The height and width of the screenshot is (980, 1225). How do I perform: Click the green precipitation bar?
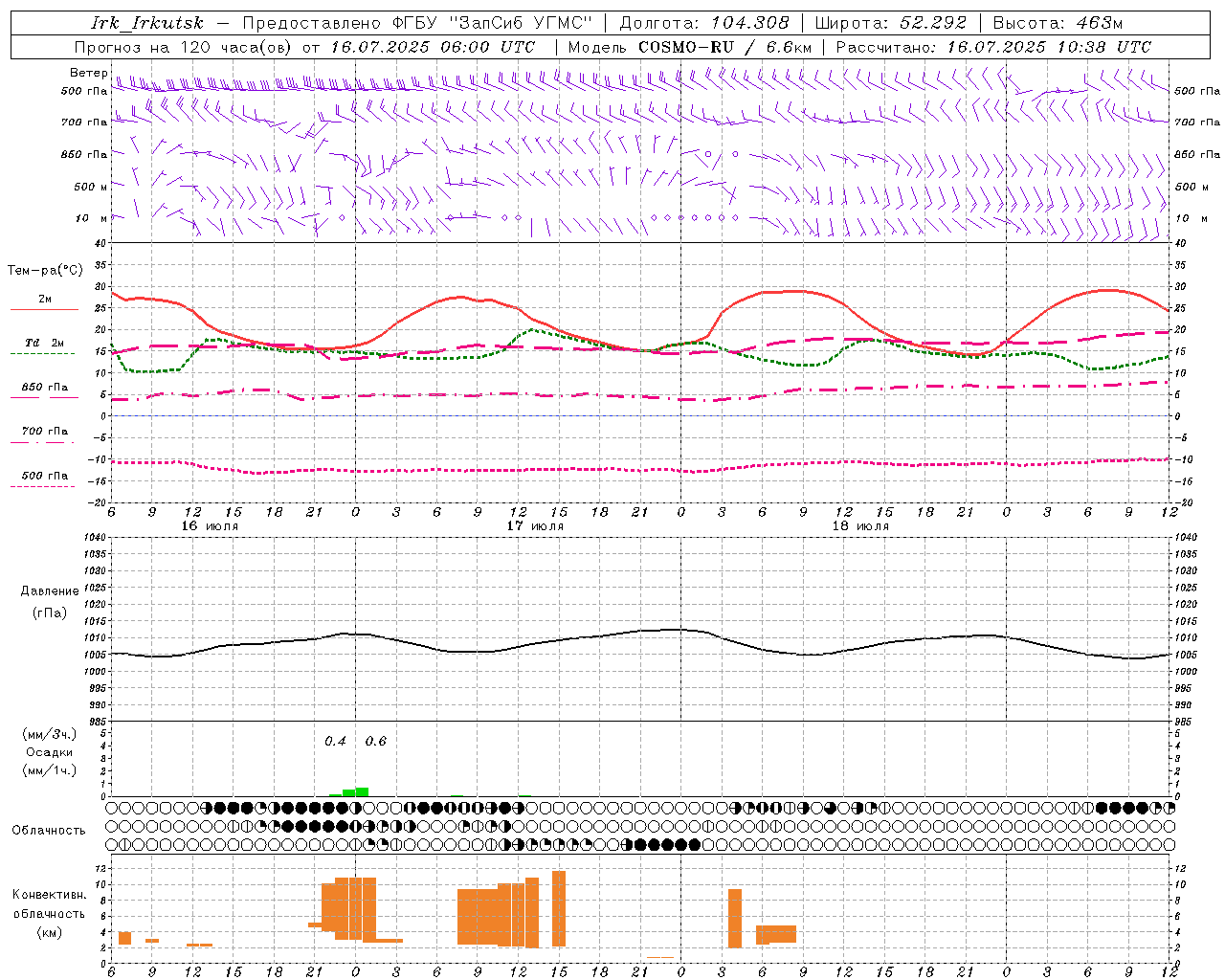point(362,791)
